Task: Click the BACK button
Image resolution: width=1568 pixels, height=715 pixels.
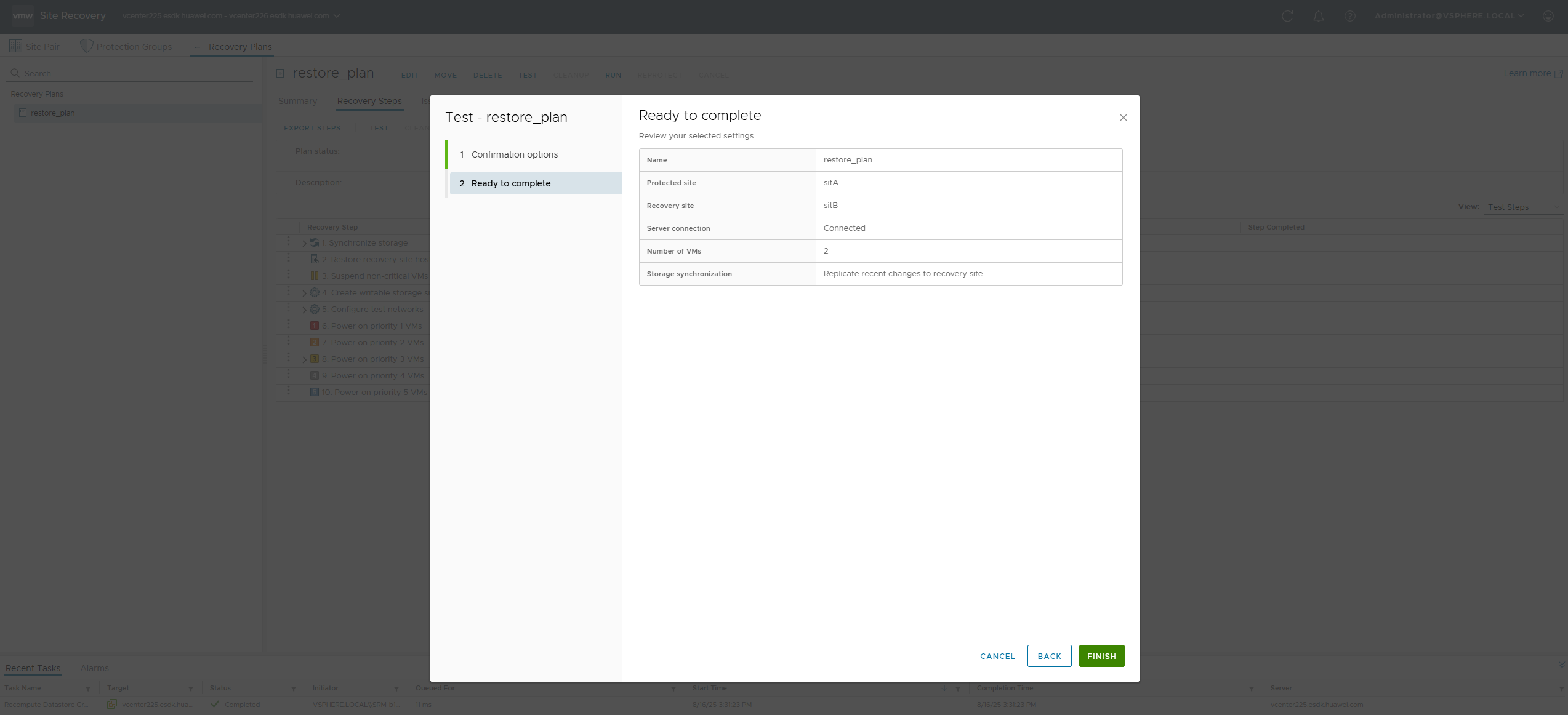Action: click(1049, 656)
